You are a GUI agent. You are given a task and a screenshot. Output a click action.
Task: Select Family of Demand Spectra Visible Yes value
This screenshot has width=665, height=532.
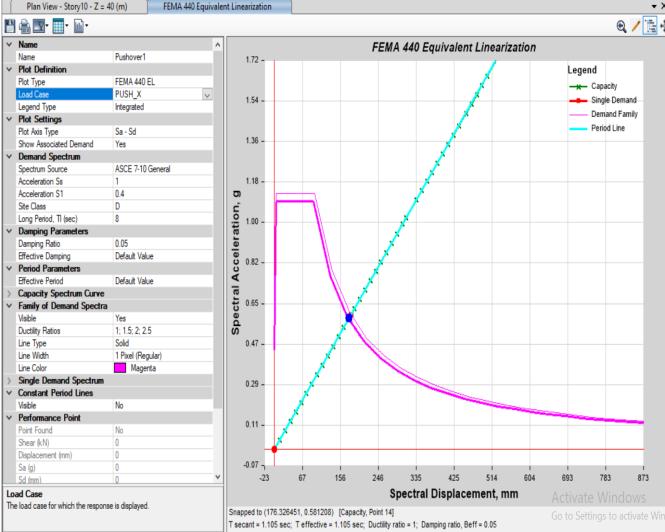(163, 318)
